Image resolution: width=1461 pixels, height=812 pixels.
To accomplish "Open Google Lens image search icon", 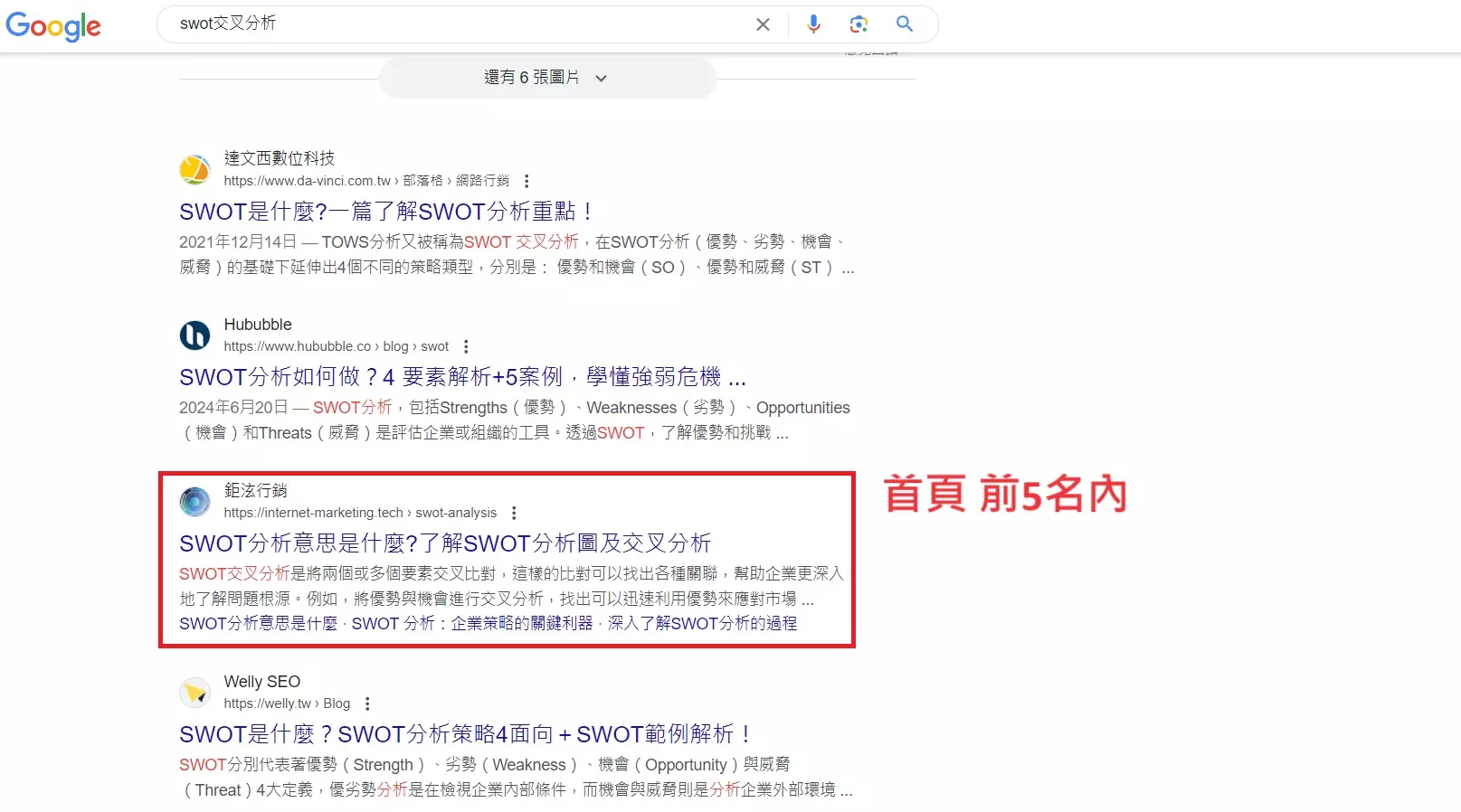I will pyautogui.click(x=859, y=24).
